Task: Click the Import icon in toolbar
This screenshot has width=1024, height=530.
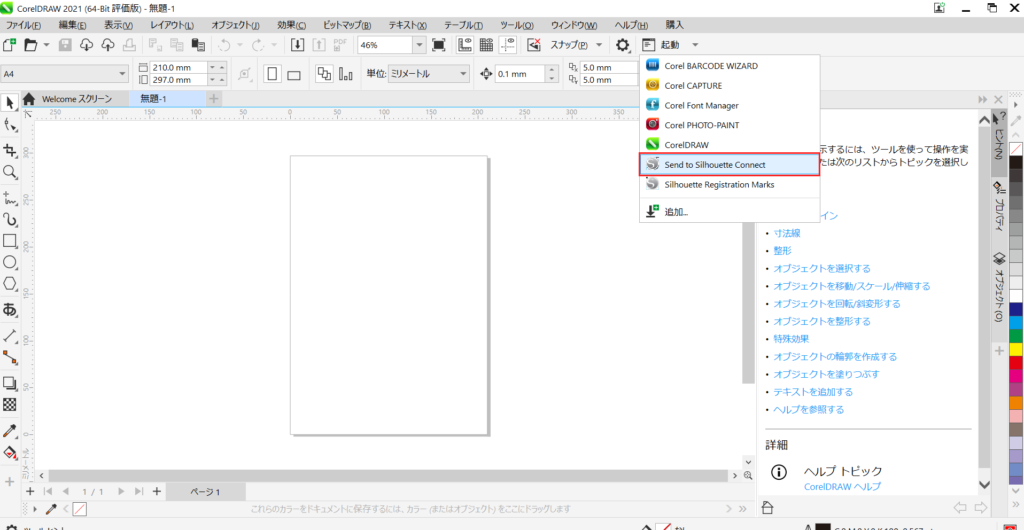Action: click(x=298, y=44)
